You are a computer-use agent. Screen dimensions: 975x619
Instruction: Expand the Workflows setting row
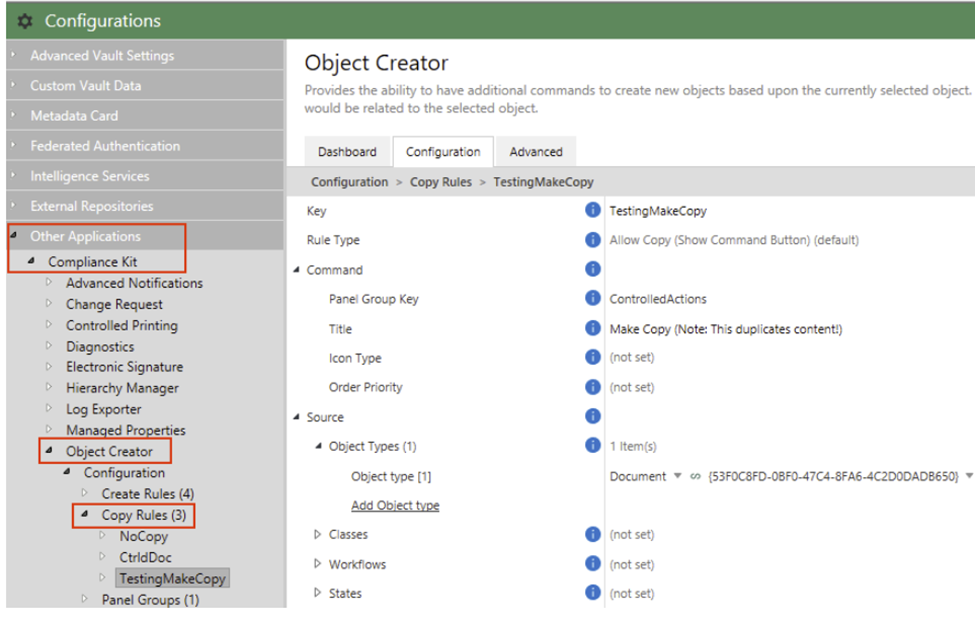coord(318,564)
